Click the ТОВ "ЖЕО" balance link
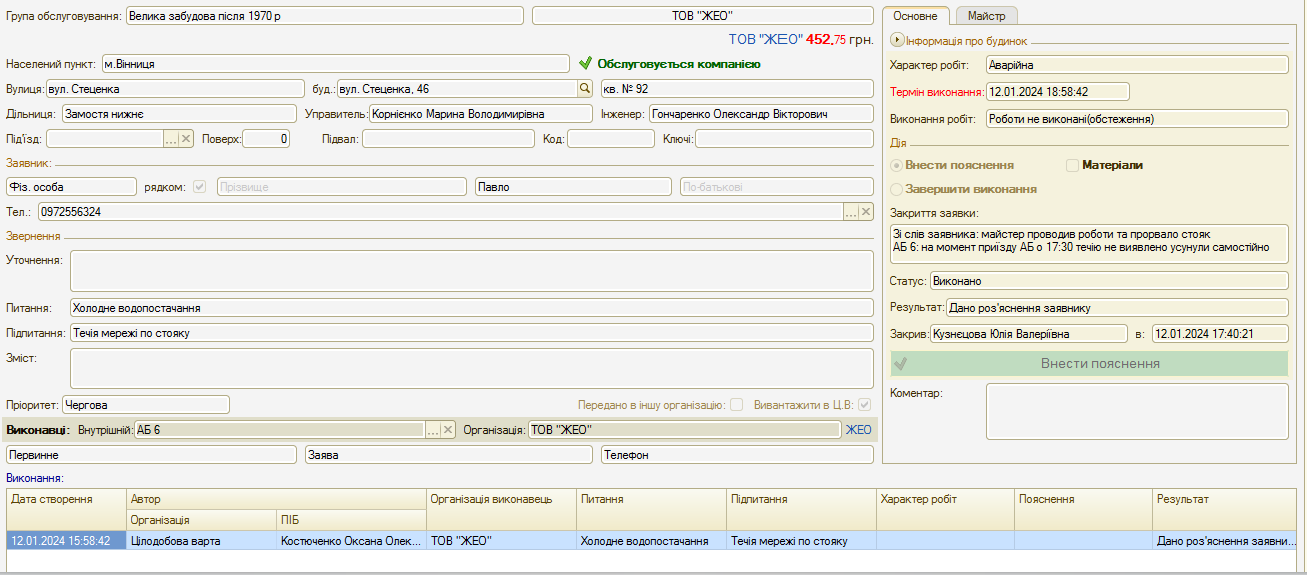The image size is (1307, 575). (765, 40)
